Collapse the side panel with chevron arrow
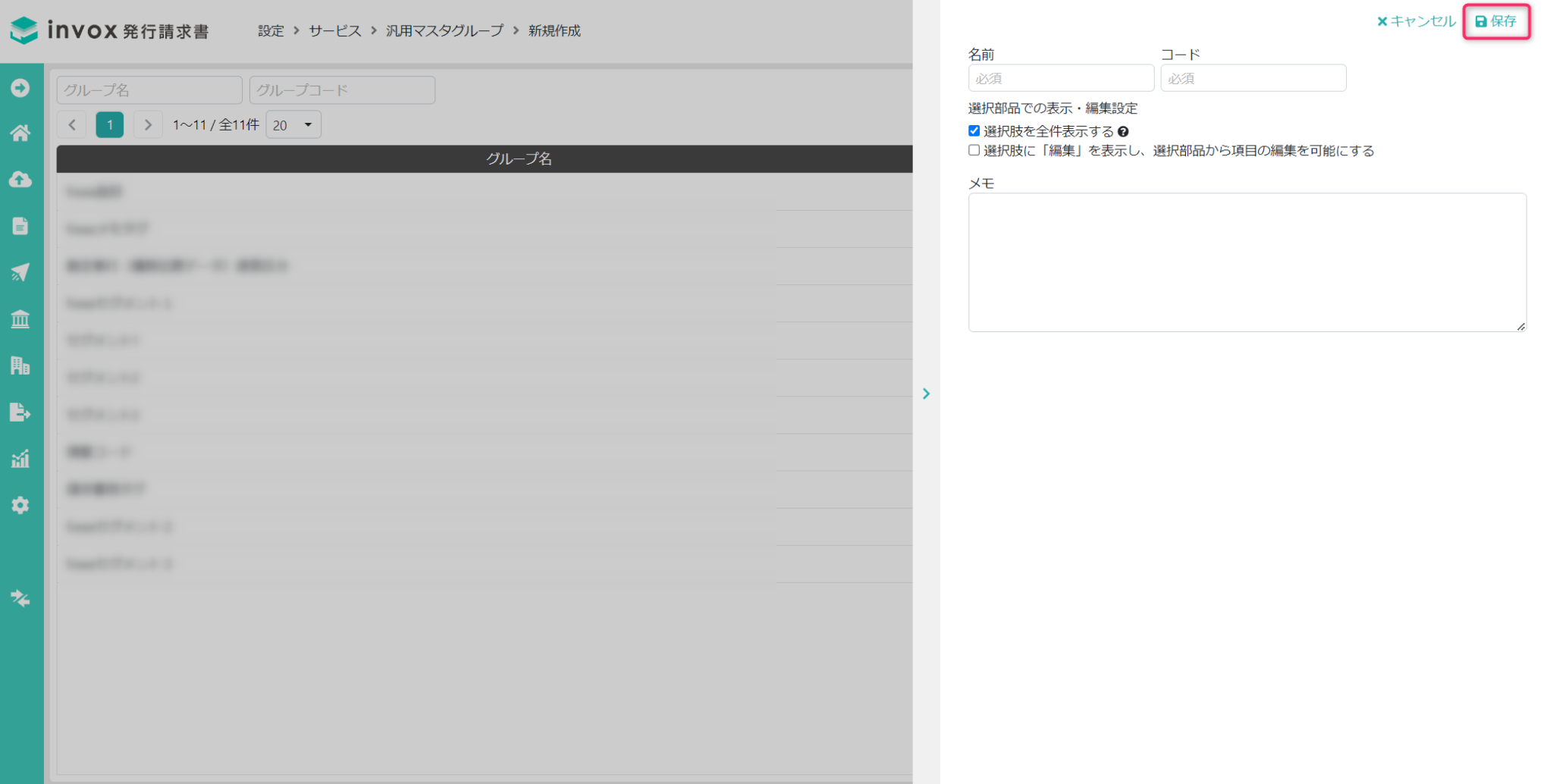 coord(926,394)
